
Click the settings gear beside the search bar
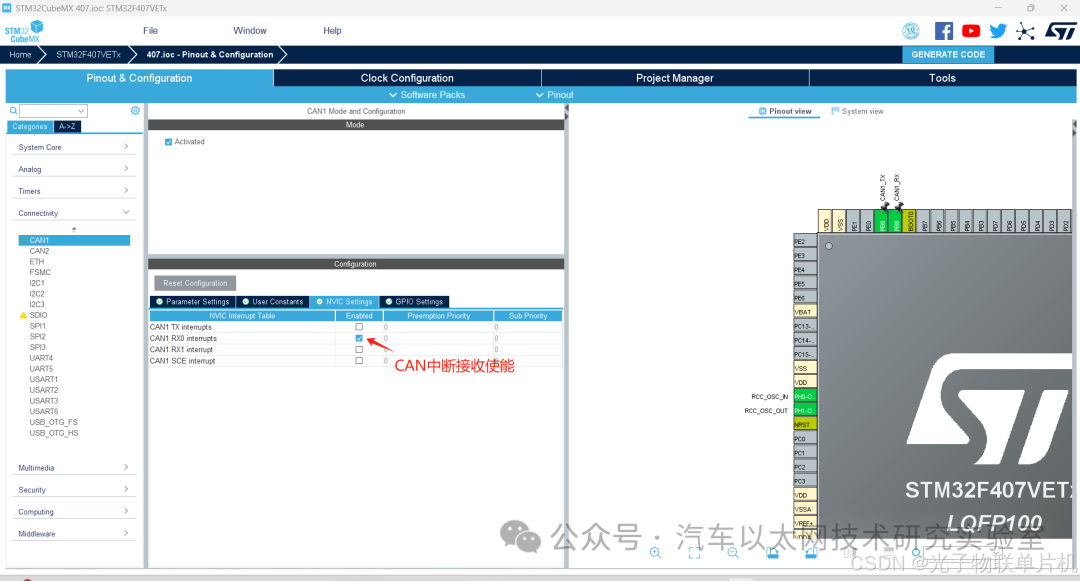tap(135, 110)
